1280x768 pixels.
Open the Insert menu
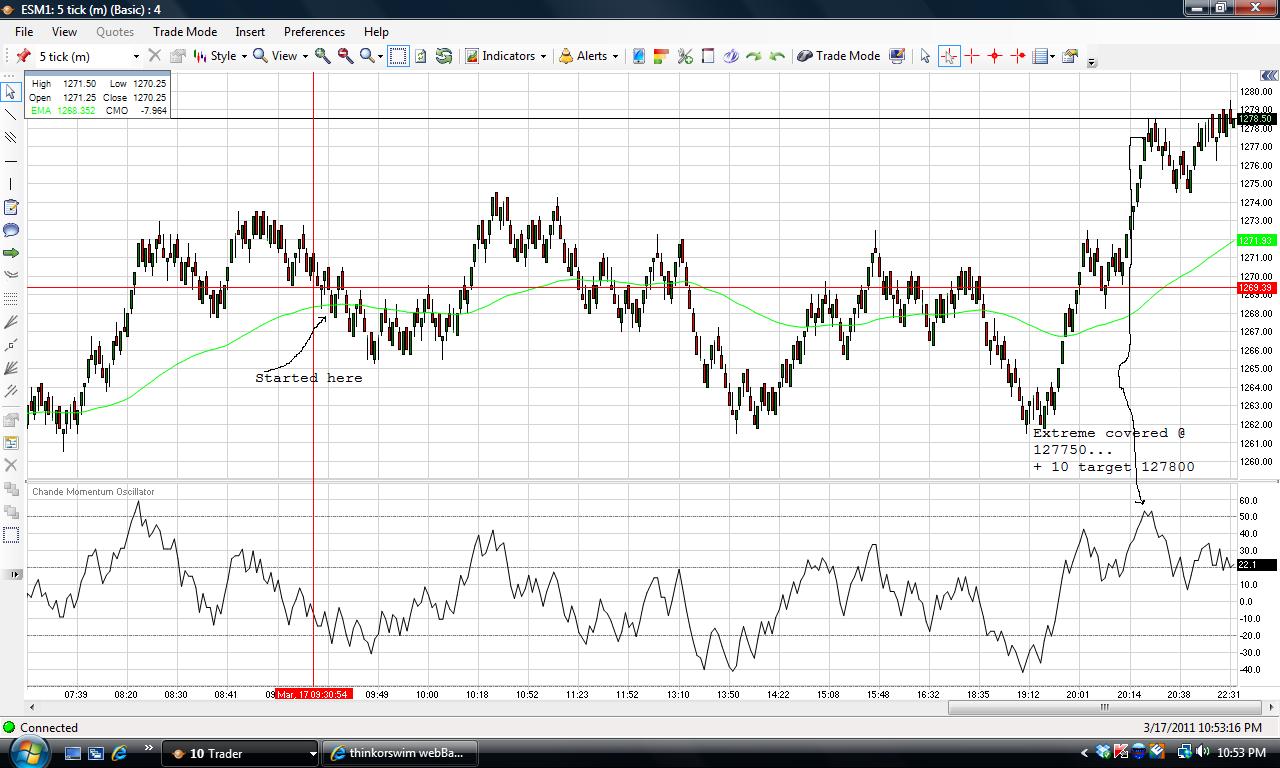(x=250, y=32)
